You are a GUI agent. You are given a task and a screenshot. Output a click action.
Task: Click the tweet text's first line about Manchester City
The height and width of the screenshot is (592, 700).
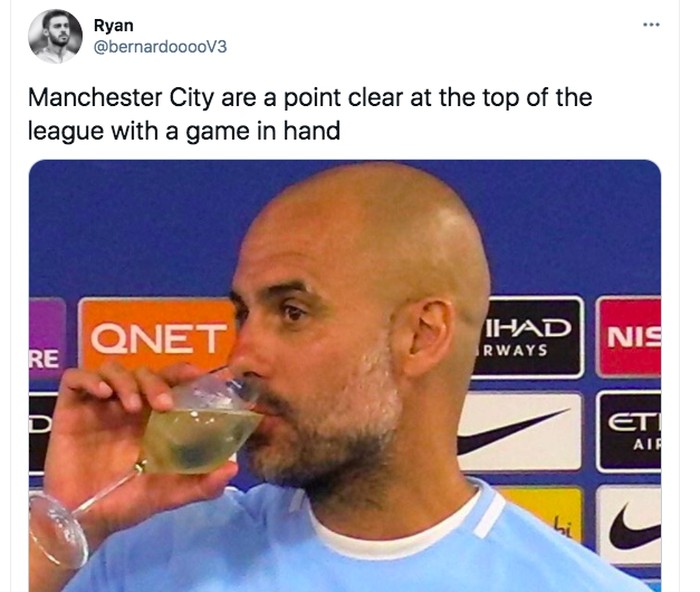(309, 99)
